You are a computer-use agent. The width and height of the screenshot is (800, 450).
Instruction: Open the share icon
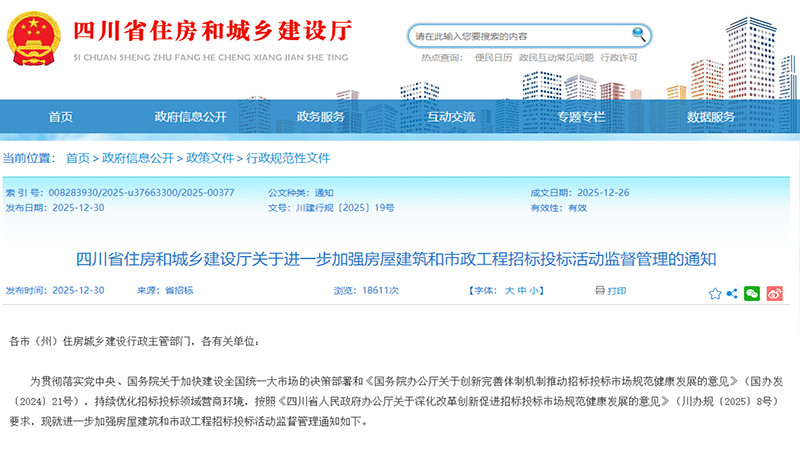[732, 293]
